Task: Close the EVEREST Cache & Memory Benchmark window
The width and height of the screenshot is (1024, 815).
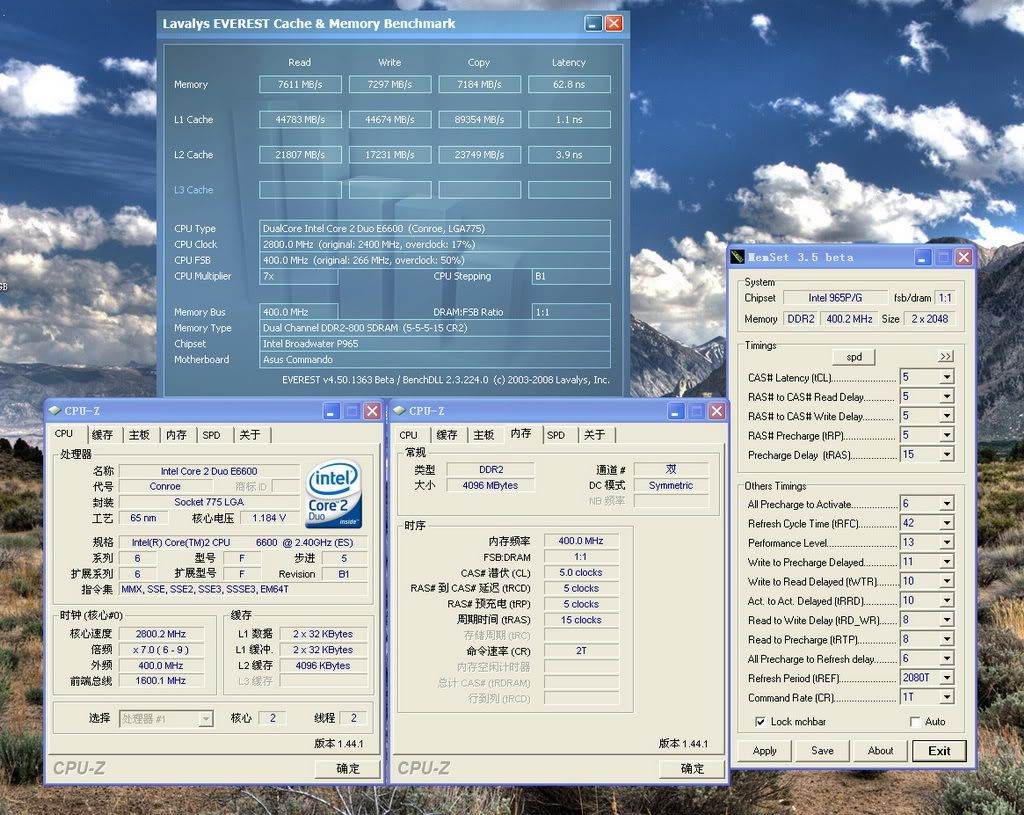Action: (613, 23)
